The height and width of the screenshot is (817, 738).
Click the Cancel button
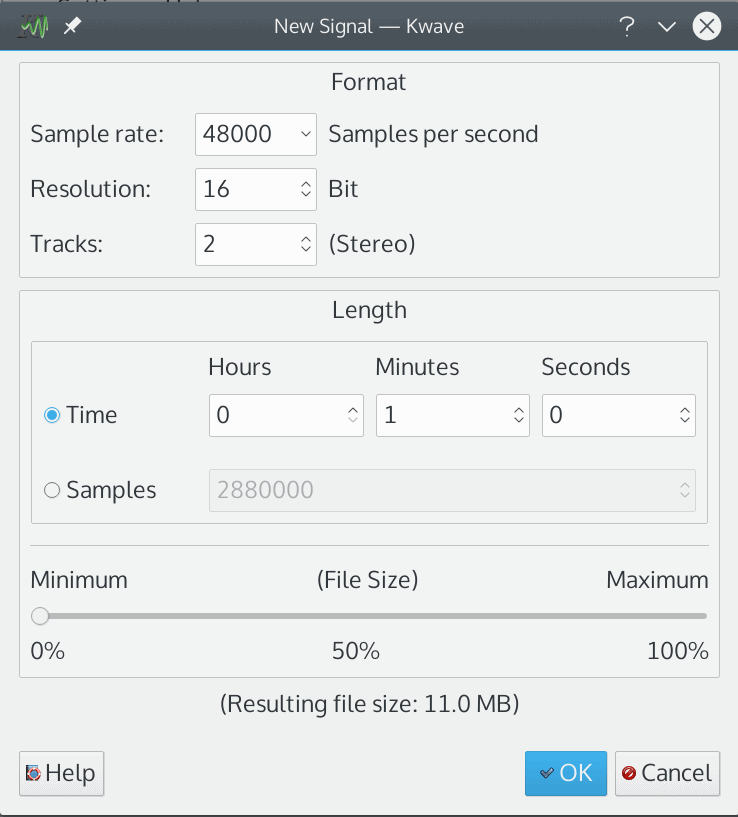tap(667, 773)
